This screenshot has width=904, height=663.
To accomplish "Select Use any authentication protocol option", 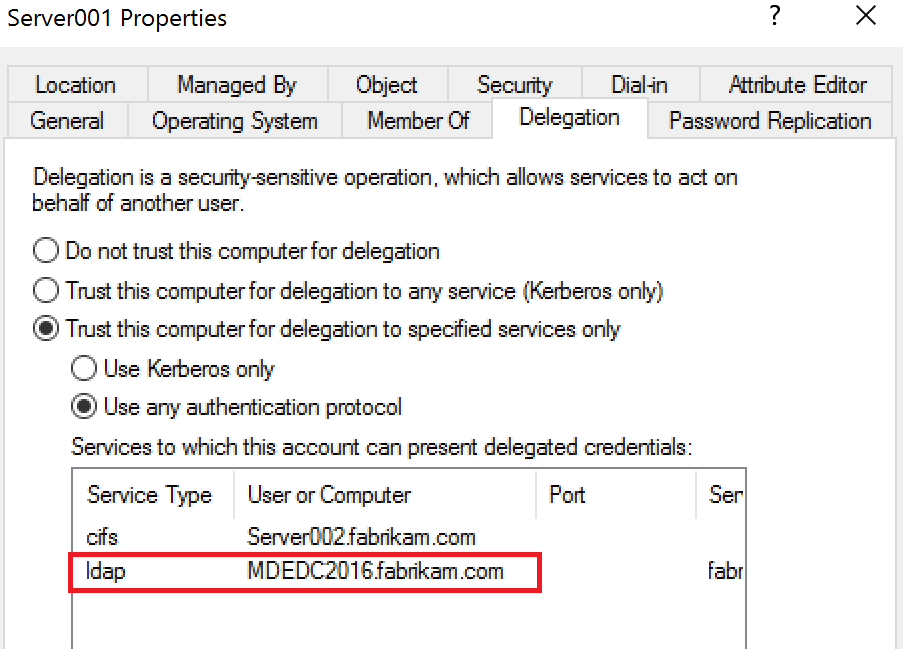I will [x=84, y=407].
